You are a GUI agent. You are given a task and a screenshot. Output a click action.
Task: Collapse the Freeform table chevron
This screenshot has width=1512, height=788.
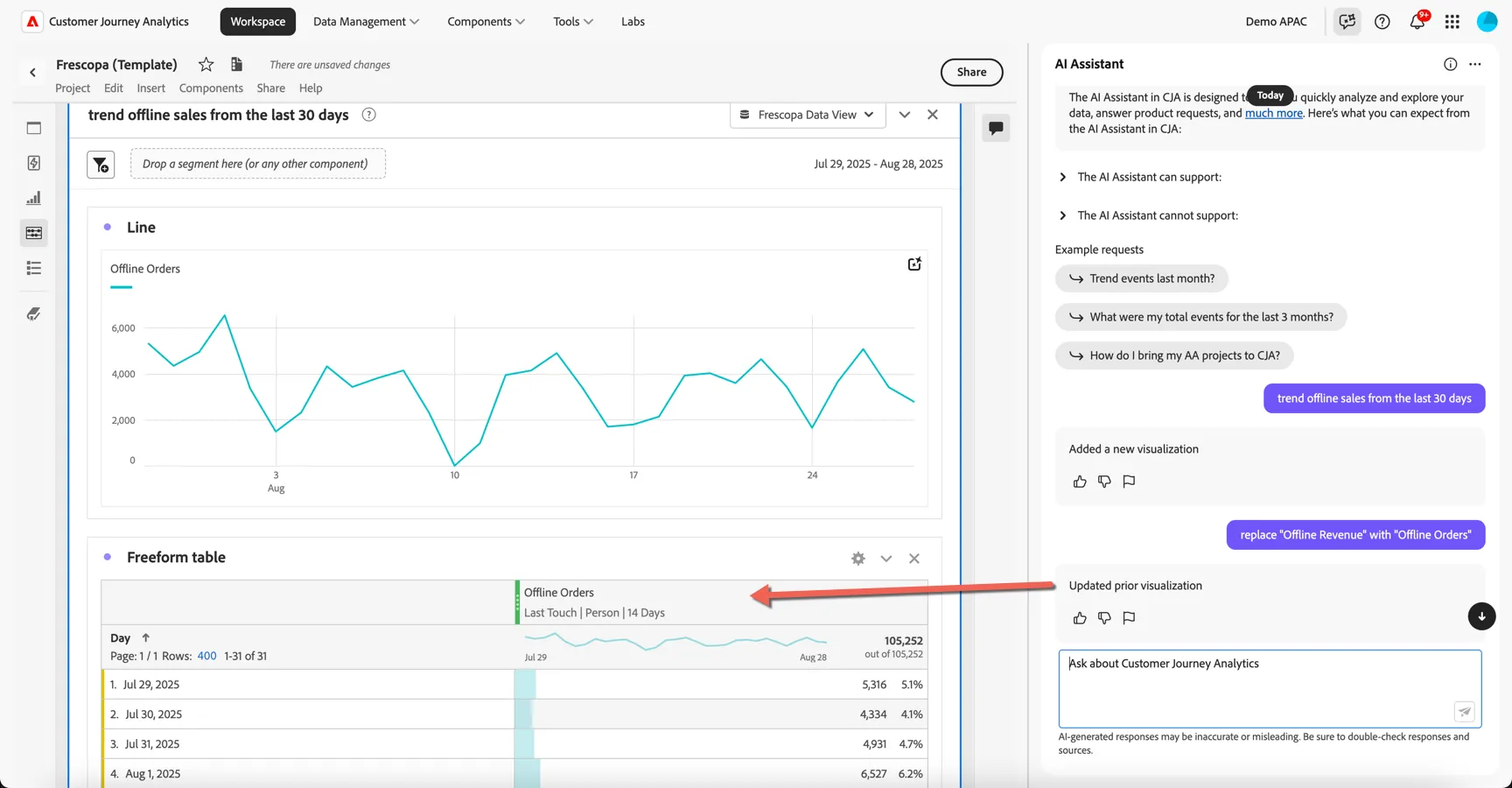[886, 559]
